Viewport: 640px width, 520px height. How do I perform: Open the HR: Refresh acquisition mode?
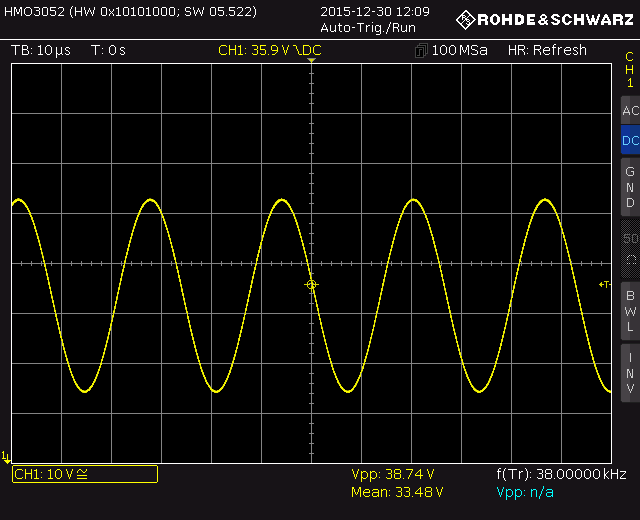[x=547, y=50]
